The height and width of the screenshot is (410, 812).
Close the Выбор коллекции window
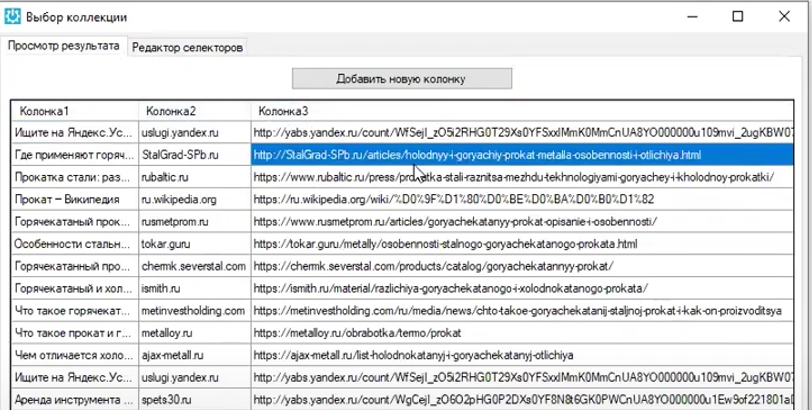click(x=784, y=17)
